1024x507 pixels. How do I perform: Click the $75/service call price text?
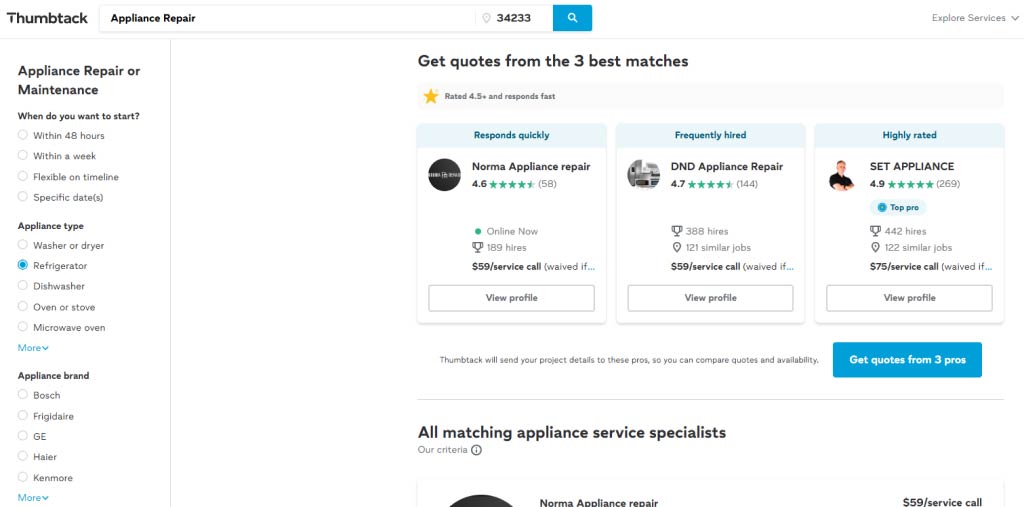[x=904, y=267]
